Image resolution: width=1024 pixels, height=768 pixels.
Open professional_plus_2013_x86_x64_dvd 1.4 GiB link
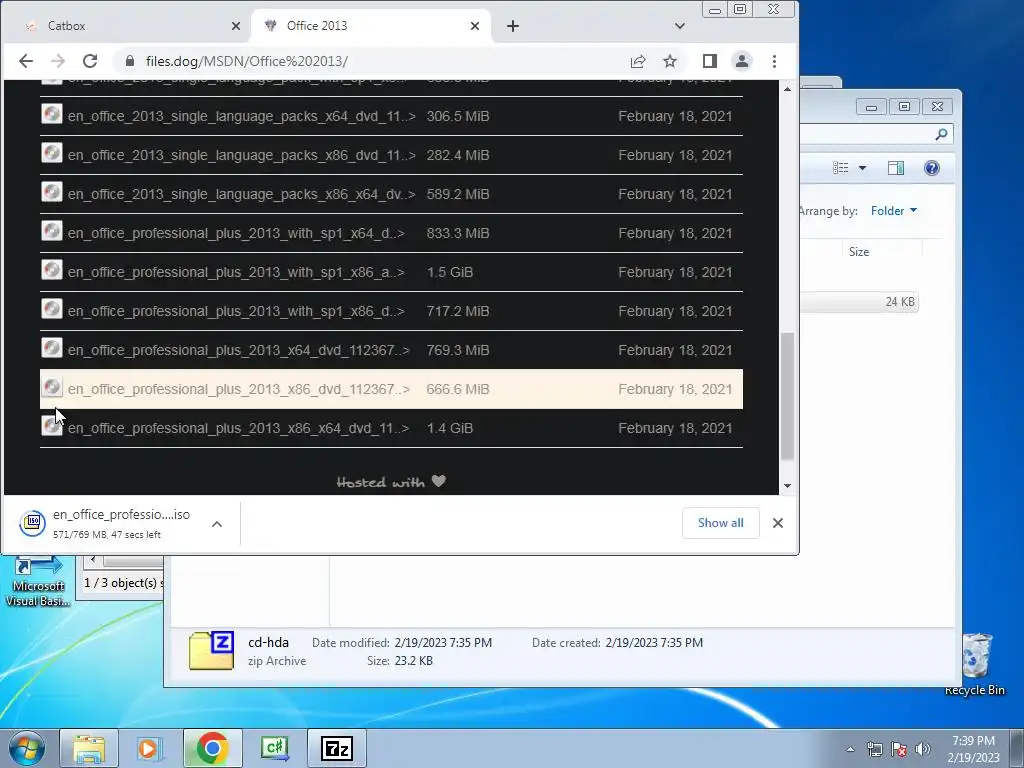tap(238, 428)
